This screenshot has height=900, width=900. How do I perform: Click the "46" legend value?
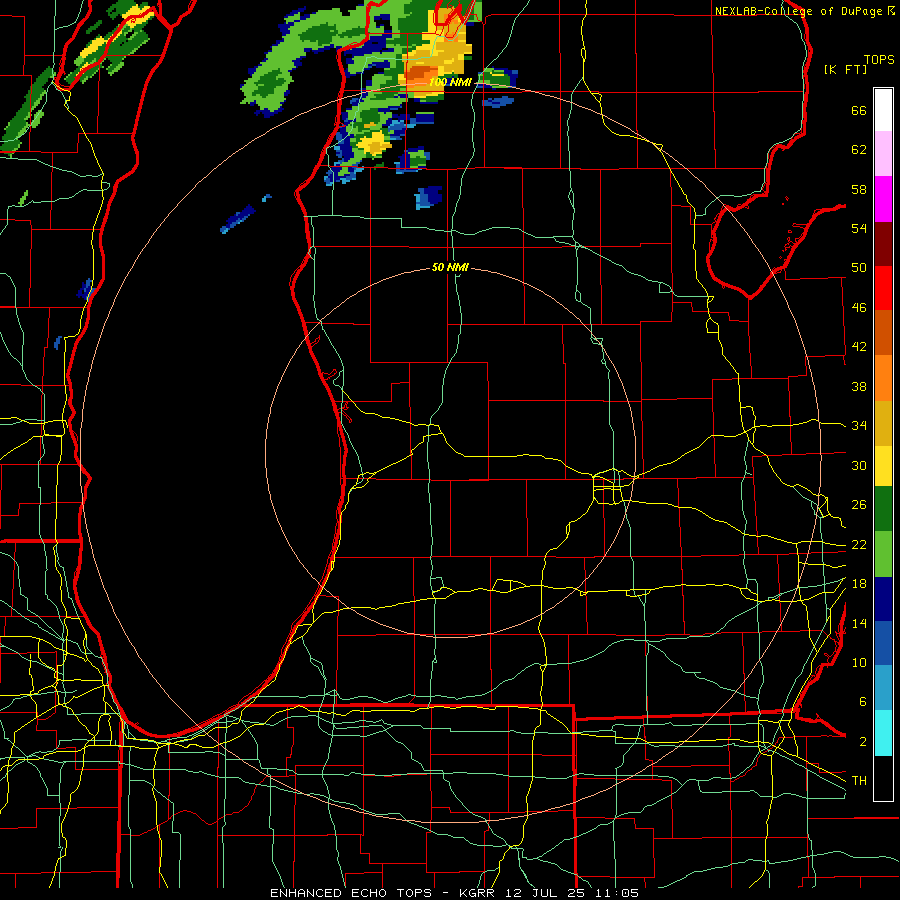tap(859, 308)
